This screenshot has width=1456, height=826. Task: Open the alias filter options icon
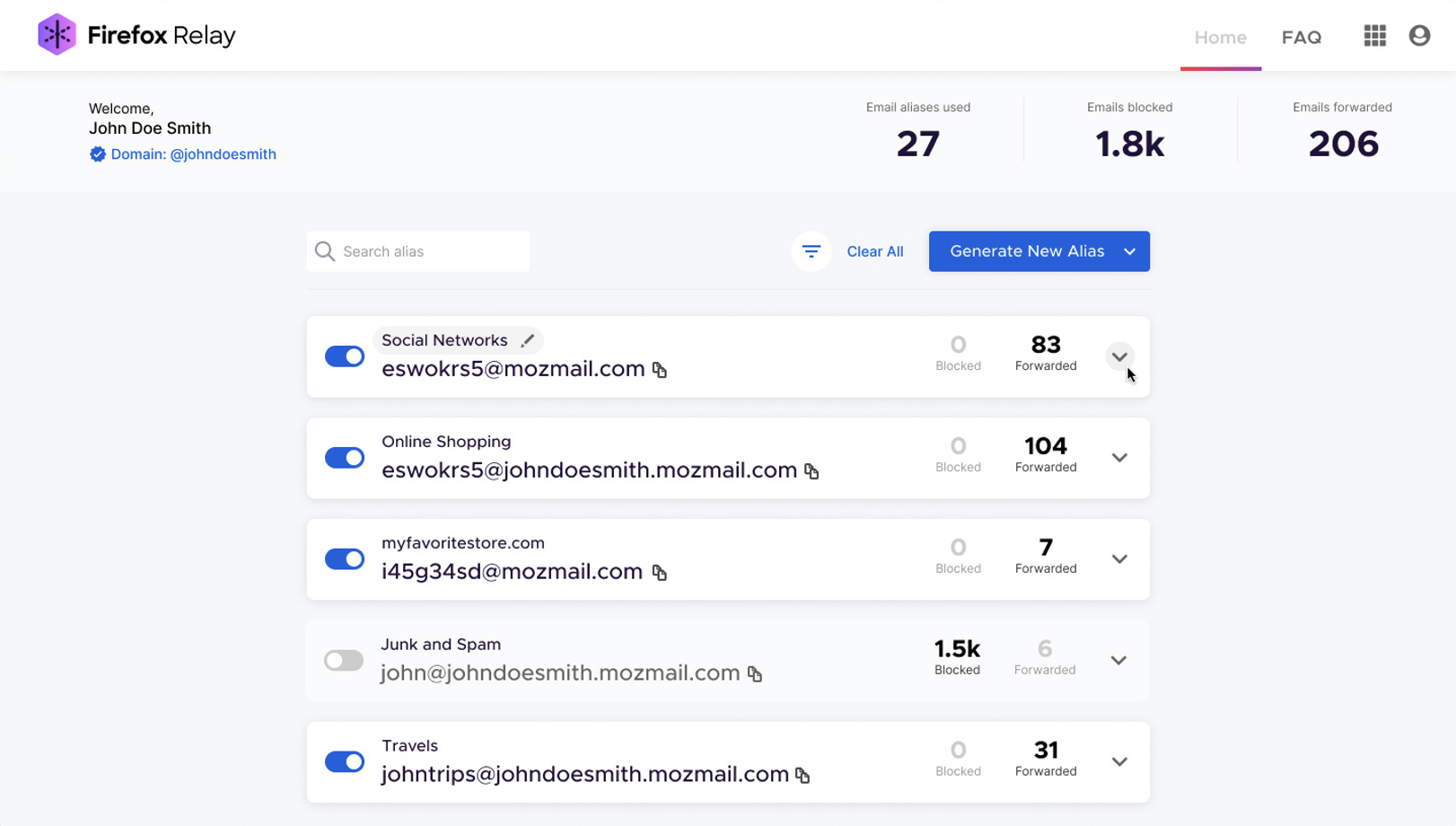point(811,251)
